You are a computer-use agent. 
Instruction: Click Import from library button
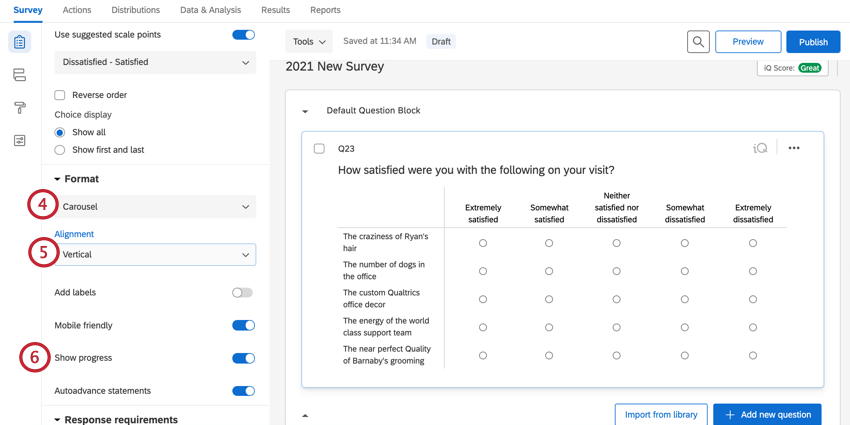[x=661, y=414]
